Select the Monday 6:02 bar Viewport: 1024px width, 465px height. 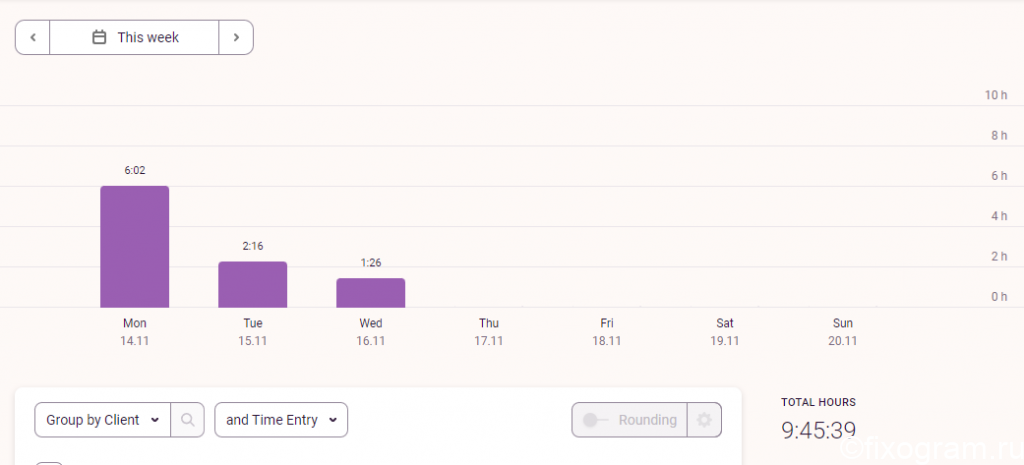pos(135,247)
